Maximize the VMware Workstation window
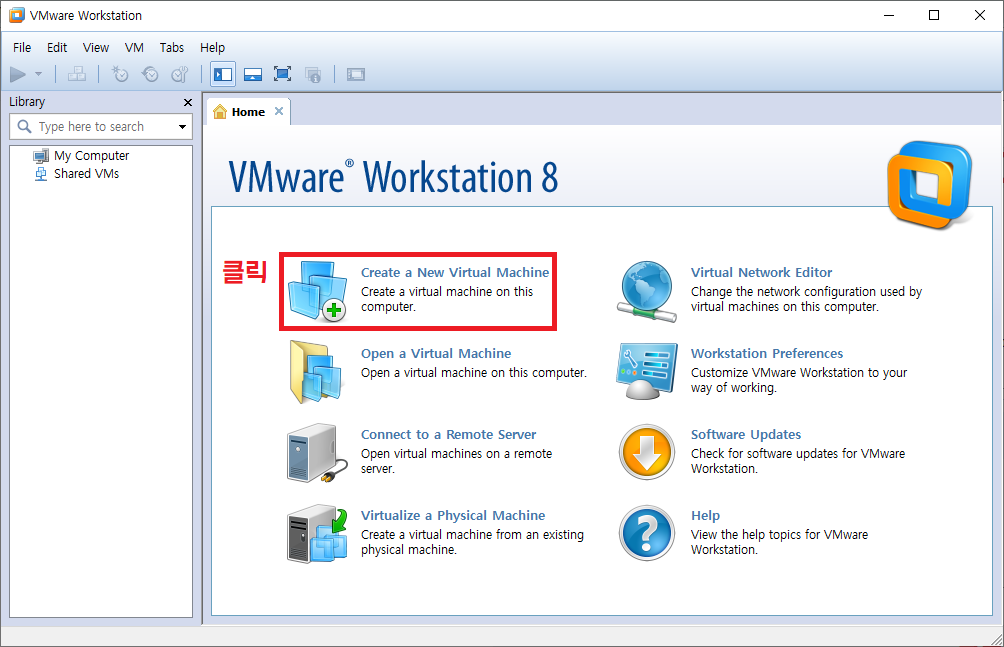This screenshot has height=647, width=1004. [x=934, y=15]
